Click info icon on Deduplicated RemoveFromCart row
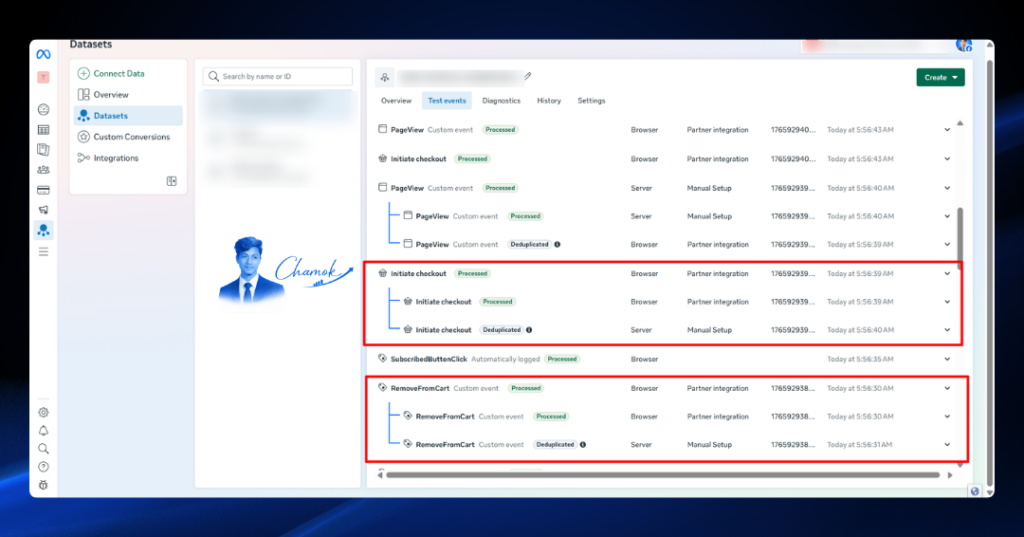 point(583,444)
